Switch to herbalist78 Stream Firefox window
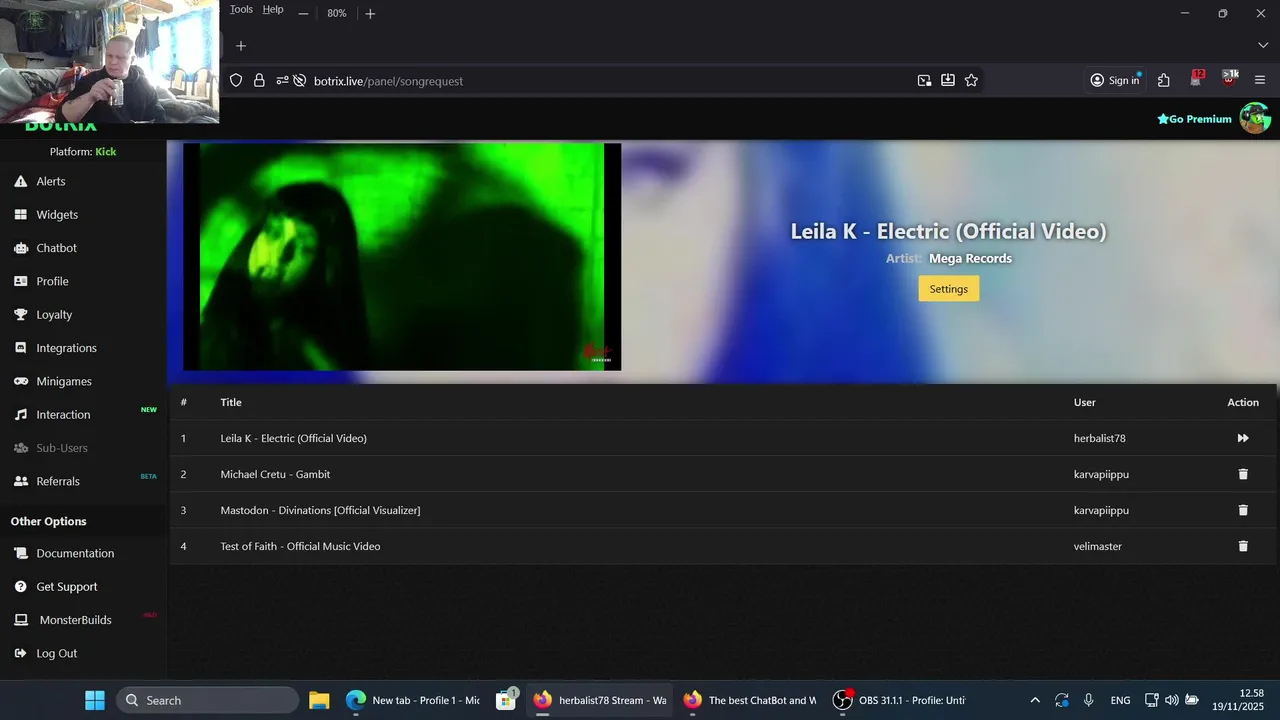 (x=600, y=700)
